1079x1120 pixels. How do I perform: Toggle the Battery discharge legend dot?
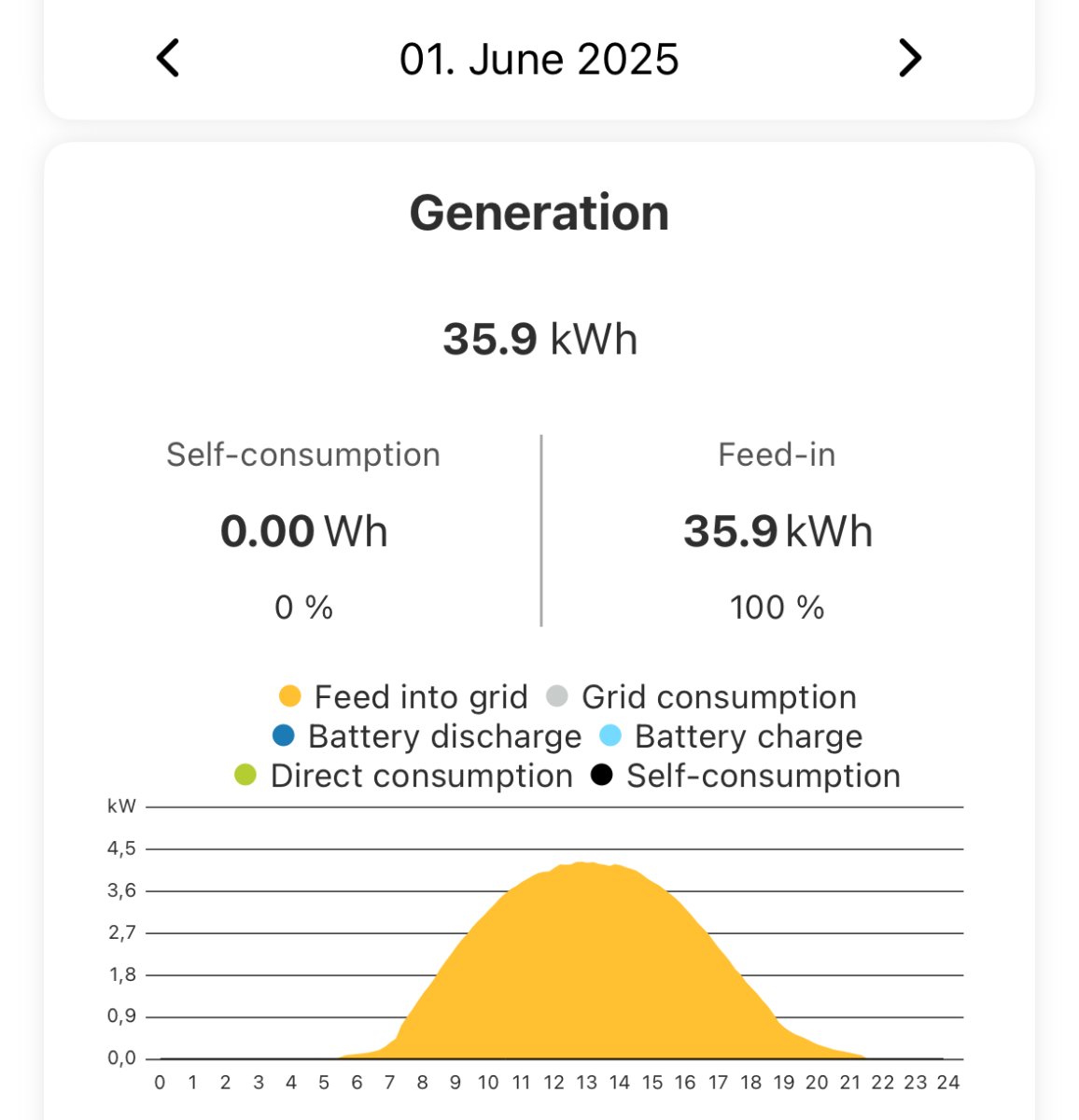click(x=284, y=736)
